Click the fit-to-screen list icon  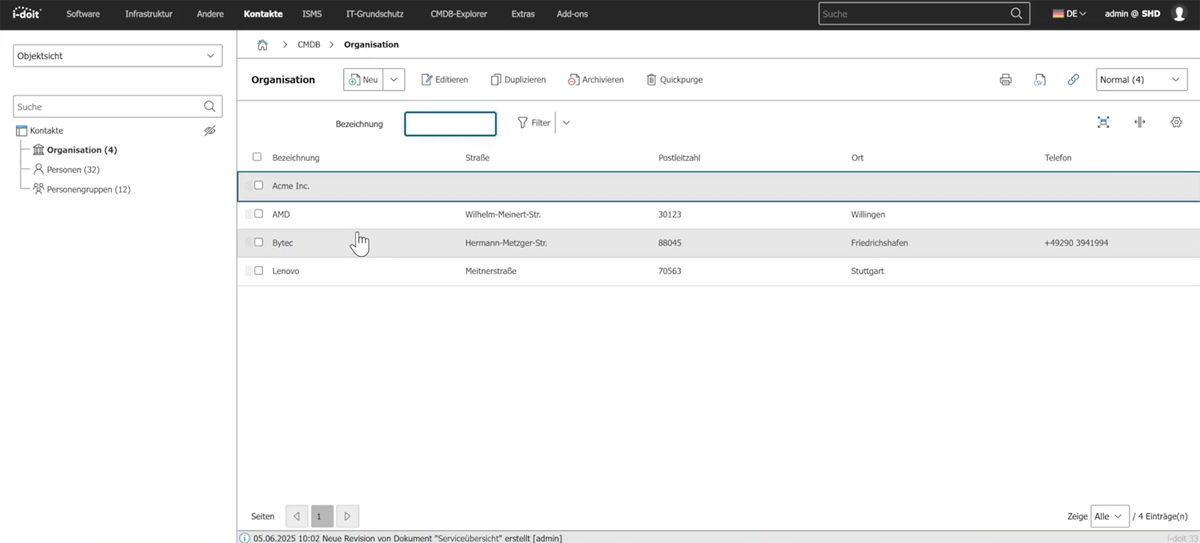[1104, 122]
